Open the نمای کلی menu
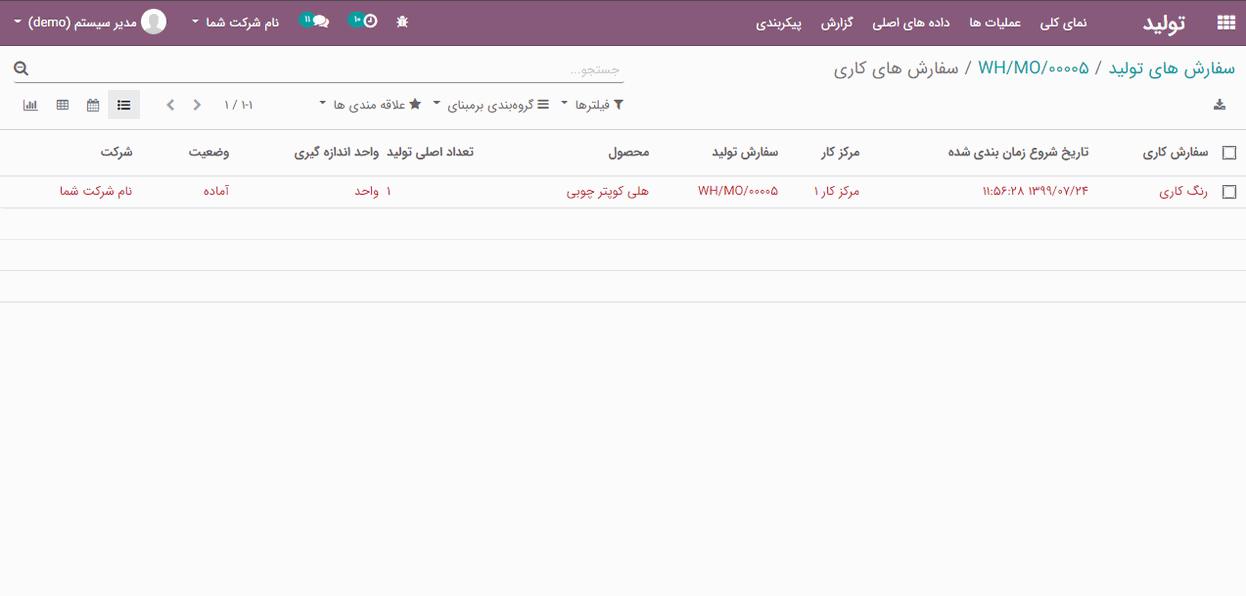This screenshot has height=596, width=1246. tap(1063, 22)
